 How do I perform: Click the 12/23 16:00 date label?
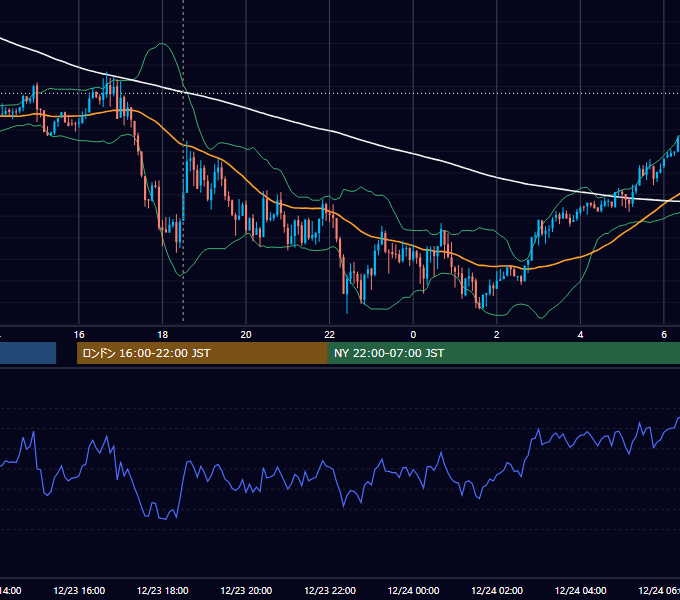point(79,591)
